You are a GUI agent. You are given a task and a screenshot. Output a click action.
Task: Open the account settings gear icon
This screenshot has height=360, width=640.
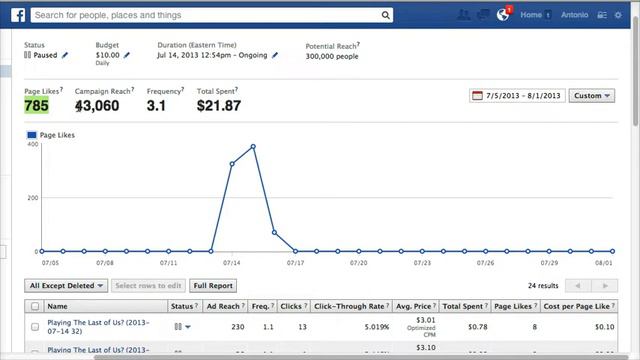618,15
